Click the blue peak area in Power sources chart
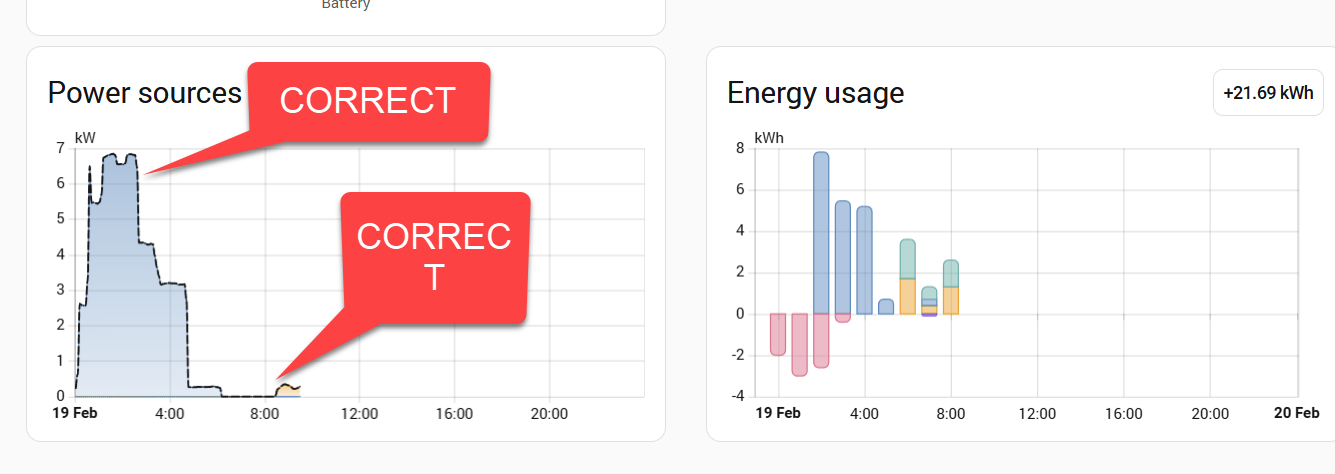This screenshot has width=1335, height=474. pos(115,250)
